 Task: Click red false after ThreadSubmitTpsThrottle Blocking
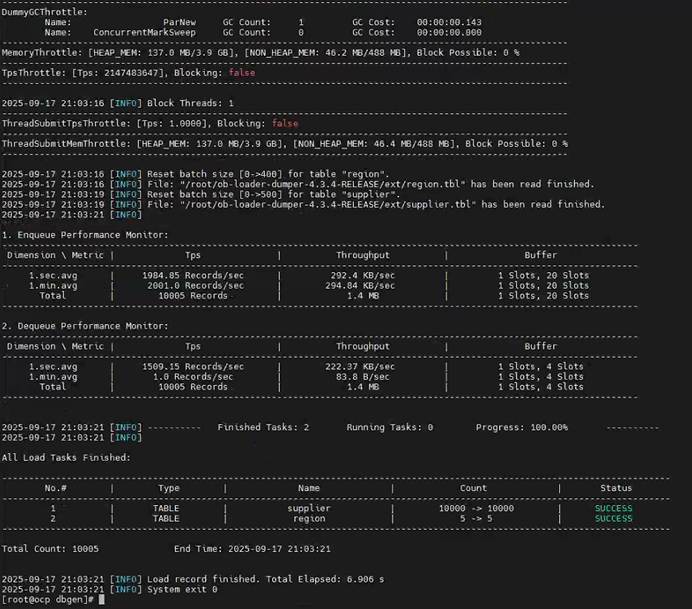pyautogui.click(x=285, y=124)
